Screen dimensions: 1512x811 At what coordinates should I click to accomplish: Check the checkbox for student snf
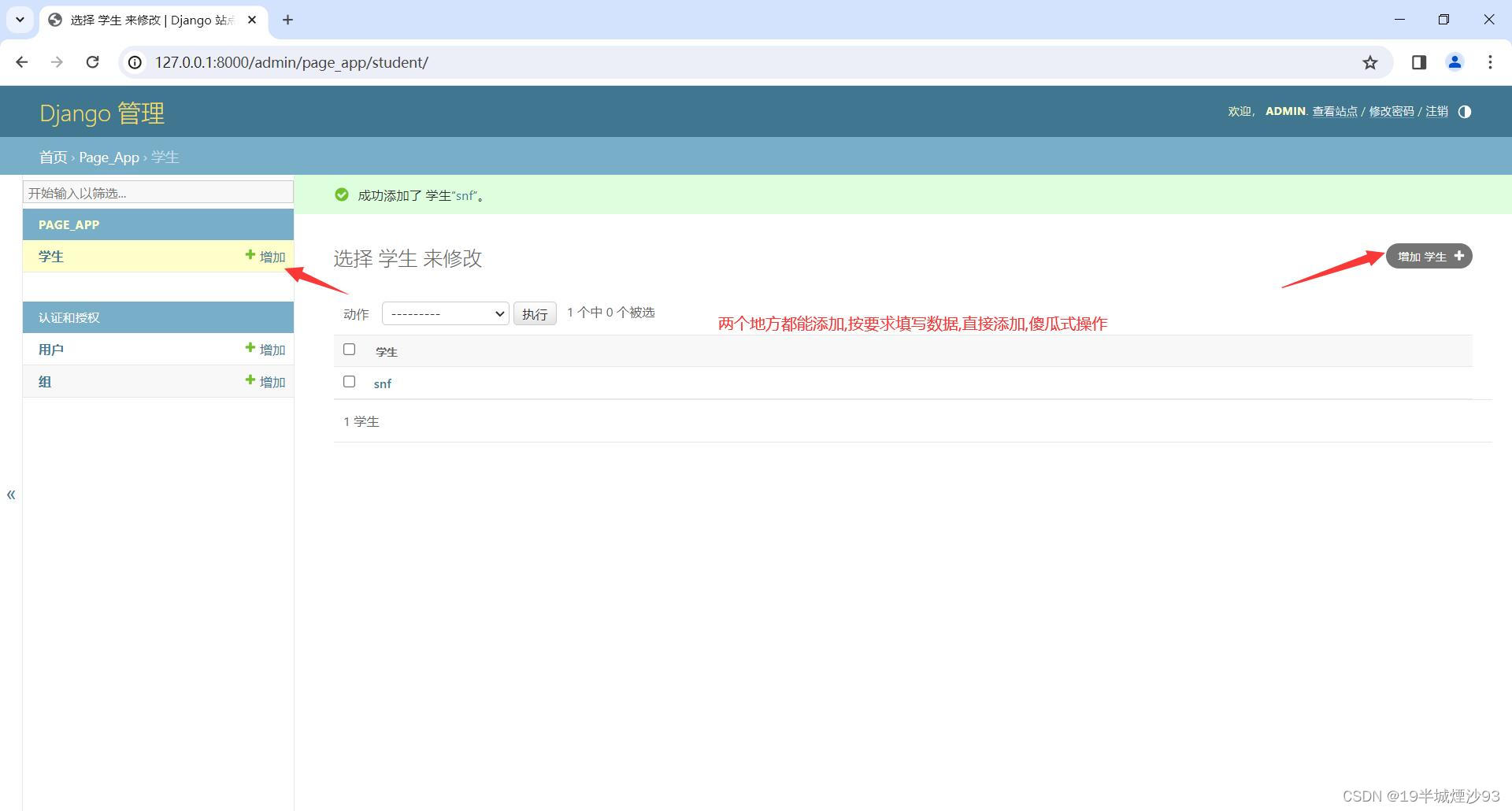point(350,381)
